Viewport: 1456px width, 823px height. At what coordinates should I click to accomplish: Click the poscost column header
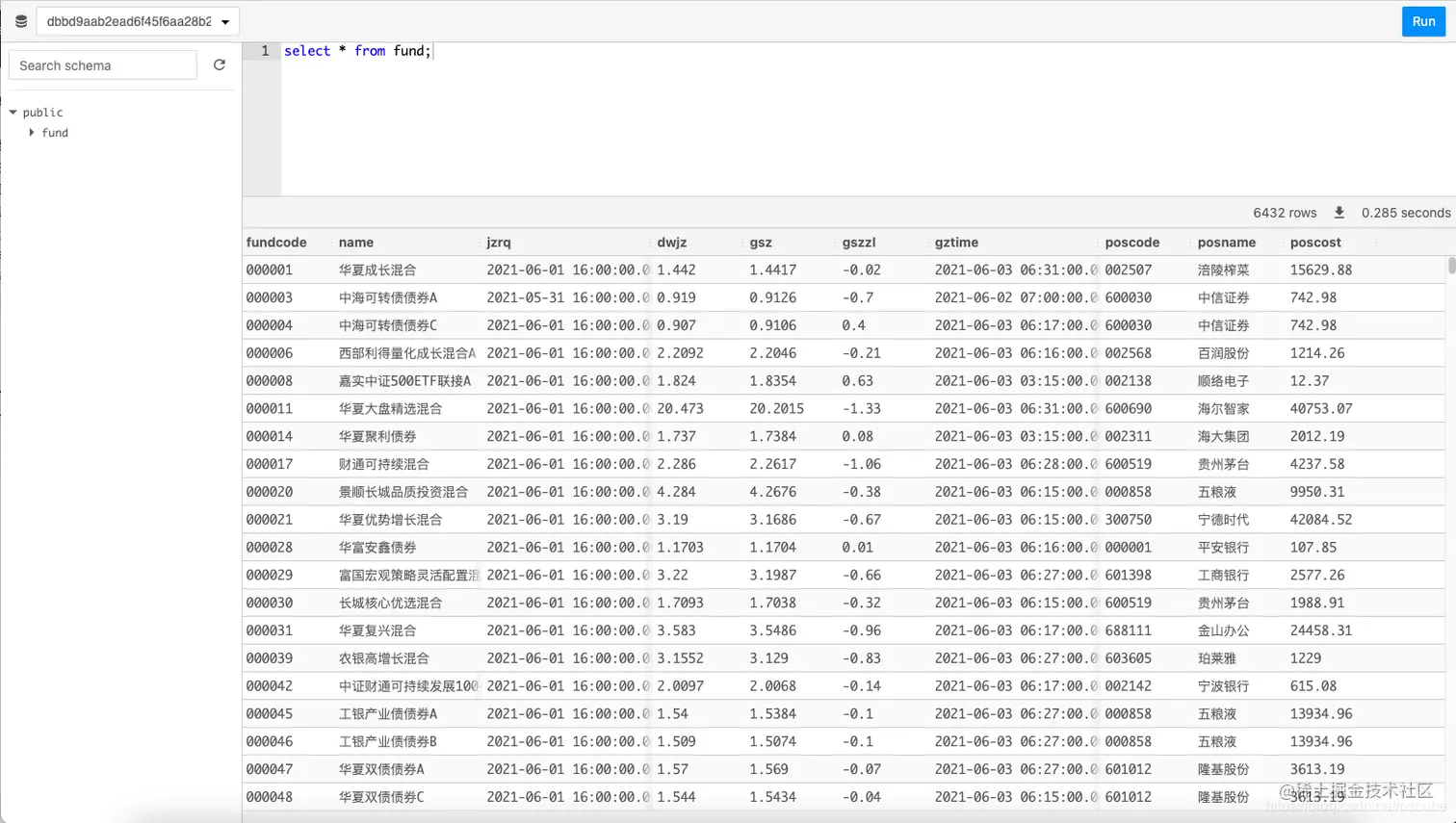click(x=1315, y=243)
